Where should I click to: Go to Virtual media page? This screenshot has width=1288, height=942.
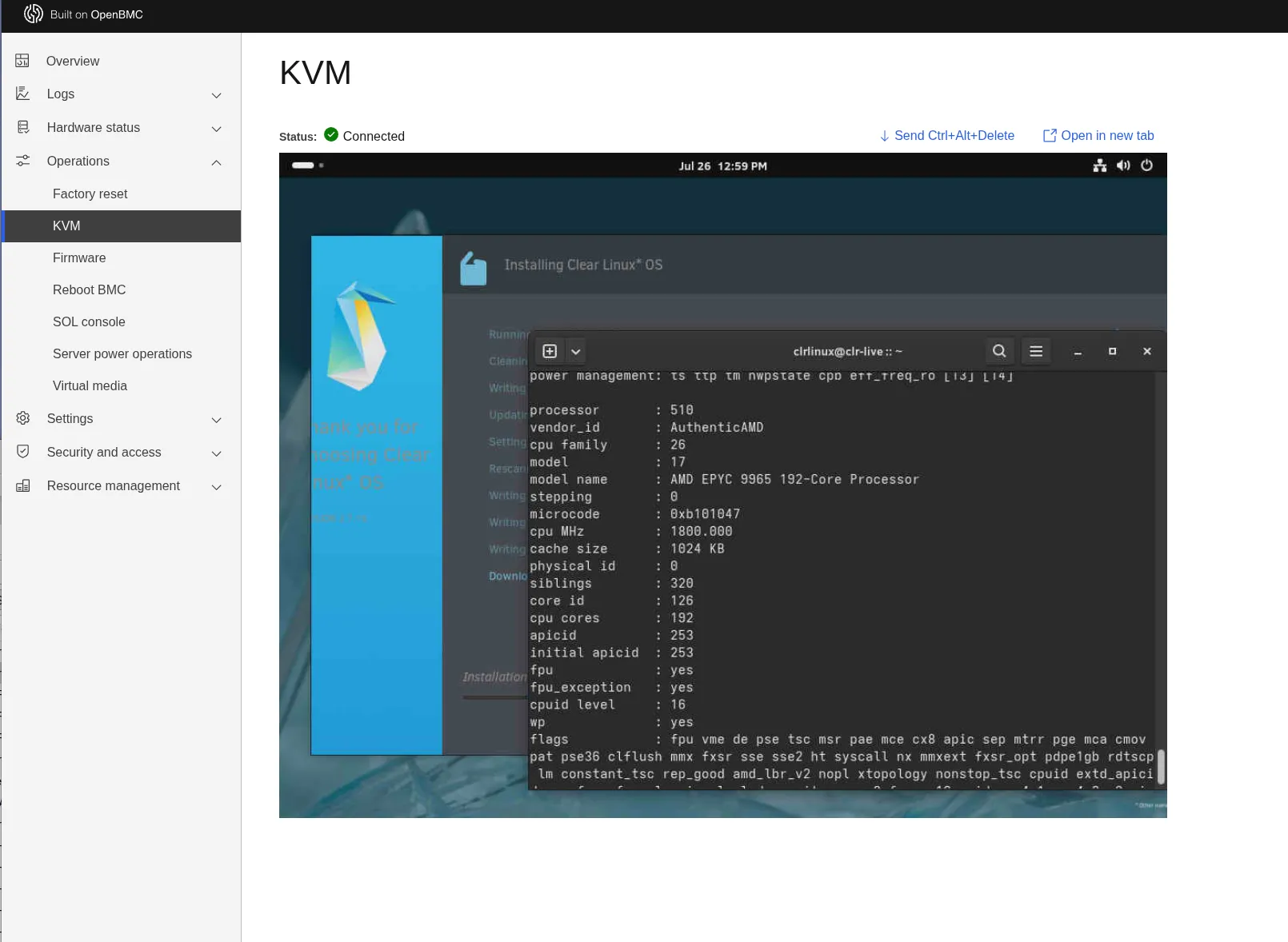pos(90,385)
